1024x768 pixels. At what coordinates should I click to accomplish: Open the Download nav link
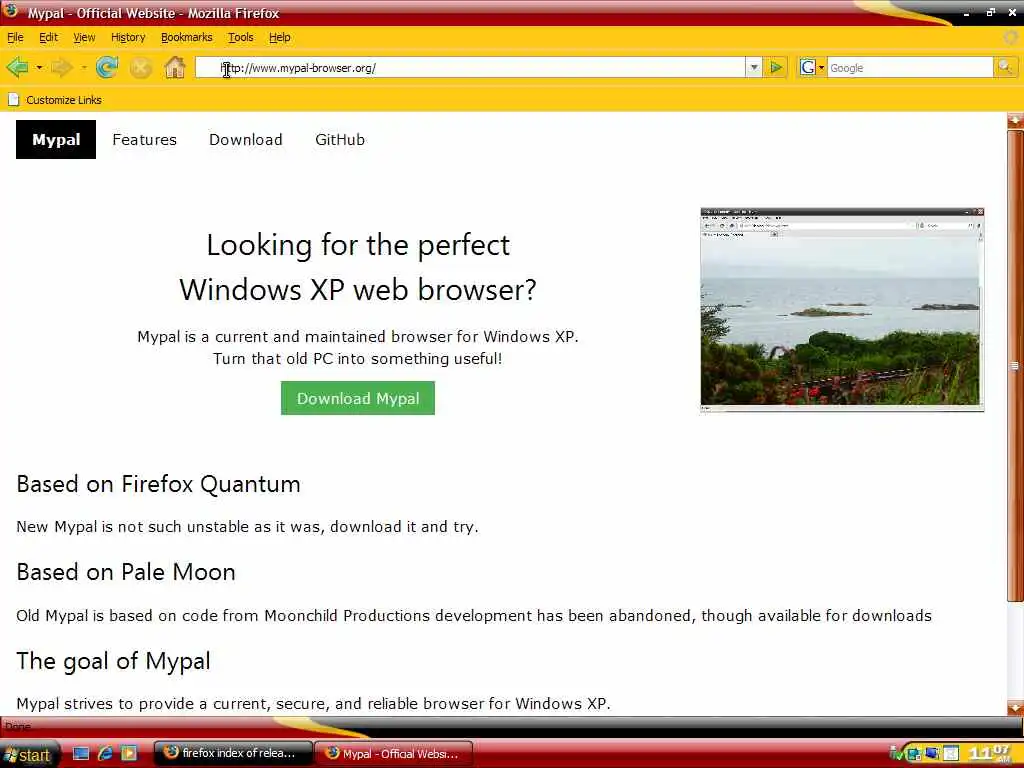click(246, 139)
